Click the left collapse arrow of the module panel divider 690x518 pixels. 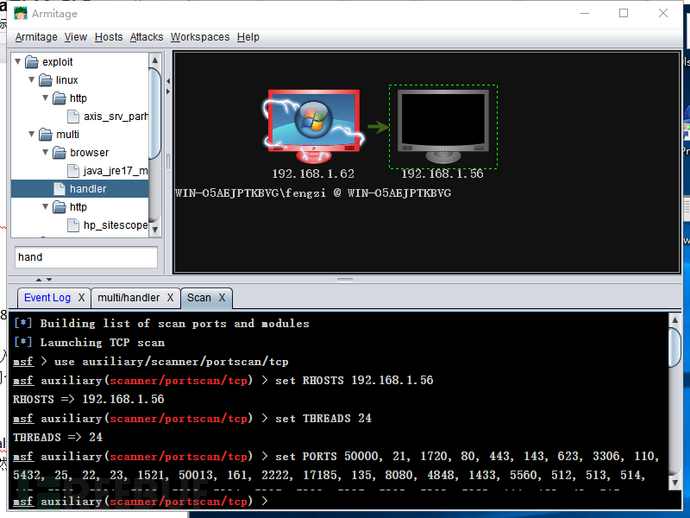(168, 81)
